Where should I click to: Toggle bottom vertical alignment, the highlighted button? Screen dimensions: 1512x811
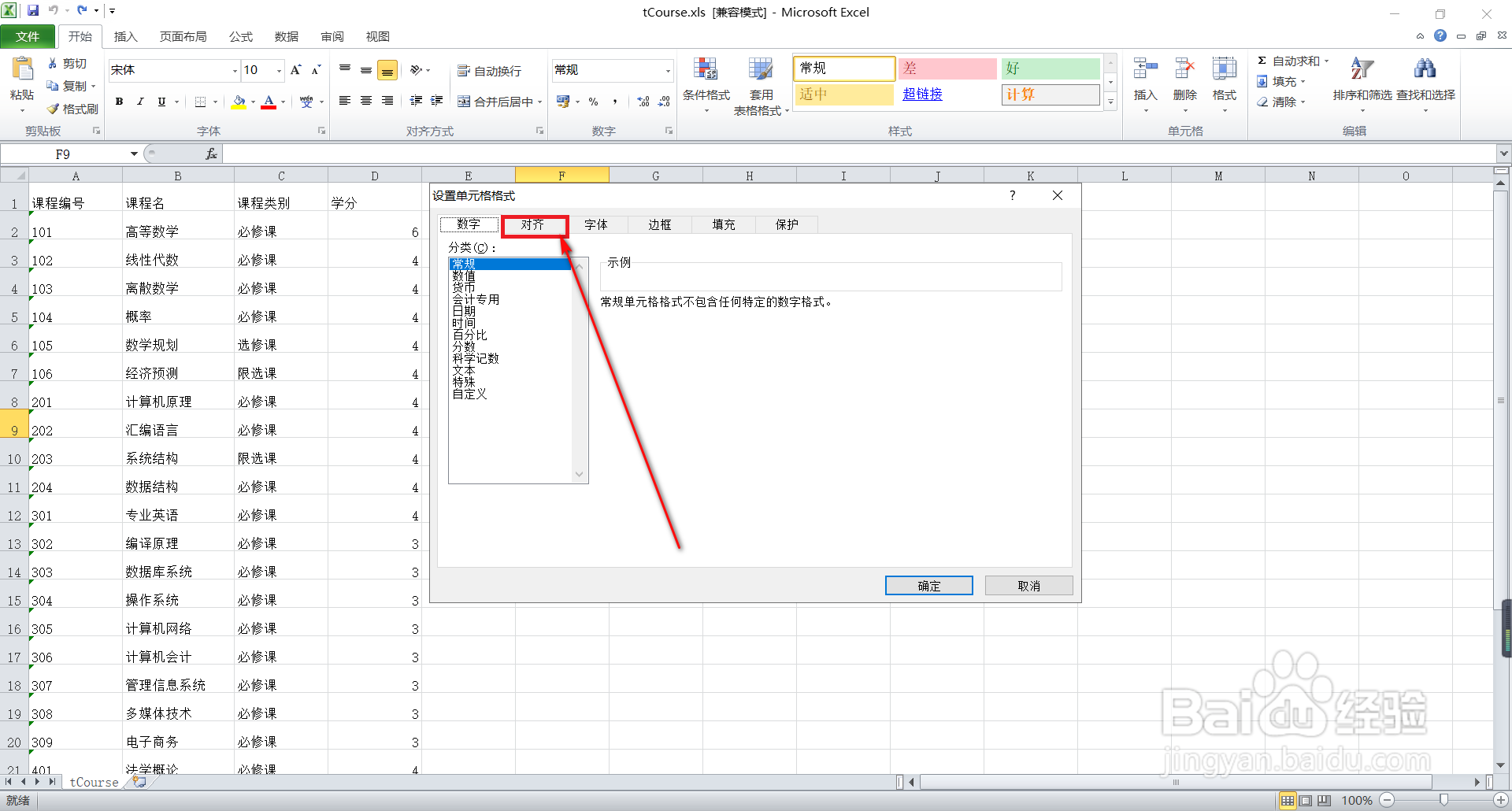click(x=387, y=70)
